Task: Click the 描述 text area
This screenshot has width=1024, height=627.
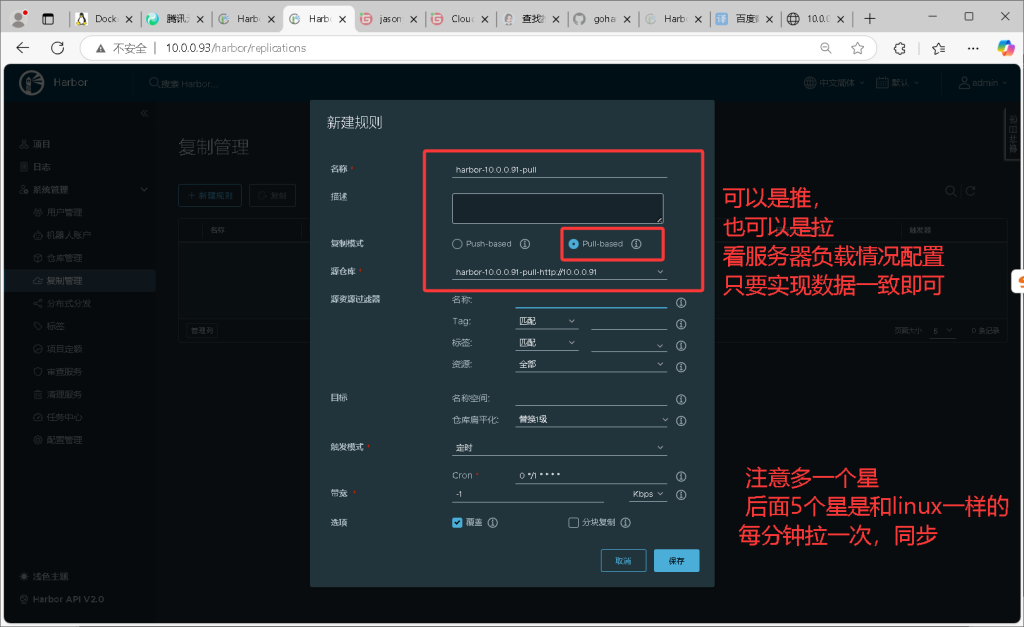Action: (x=557, y=208)
